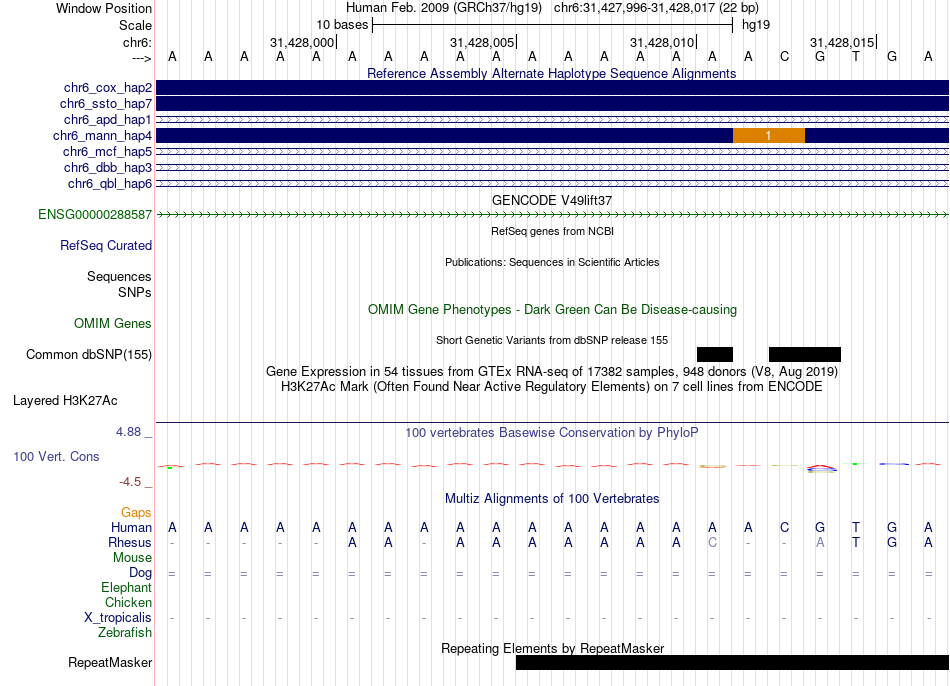Open the 100 vertebrates Basewise Conservation by PhyloP title
Viewport: 950px width, 686px height.
click(x=552, y=433)
